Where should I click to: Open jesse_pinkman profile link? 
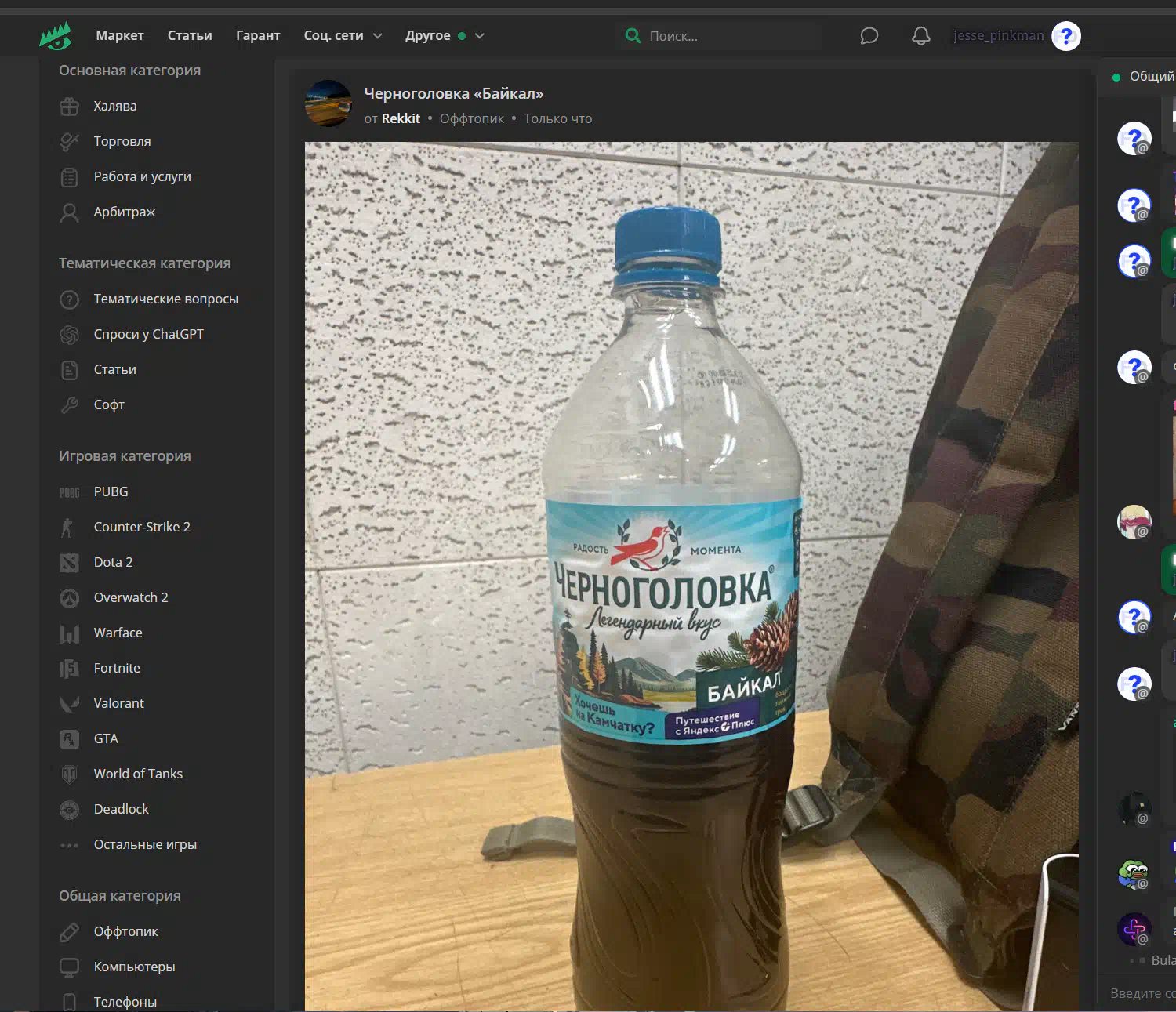pyautogui.click(x=999, y=35)
